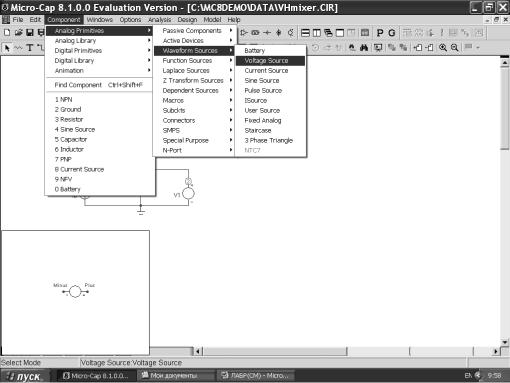Viewport: 510px width, 383px height.
Task: Click the zoom in magnifier icon
Action: [x=443, y=48]
